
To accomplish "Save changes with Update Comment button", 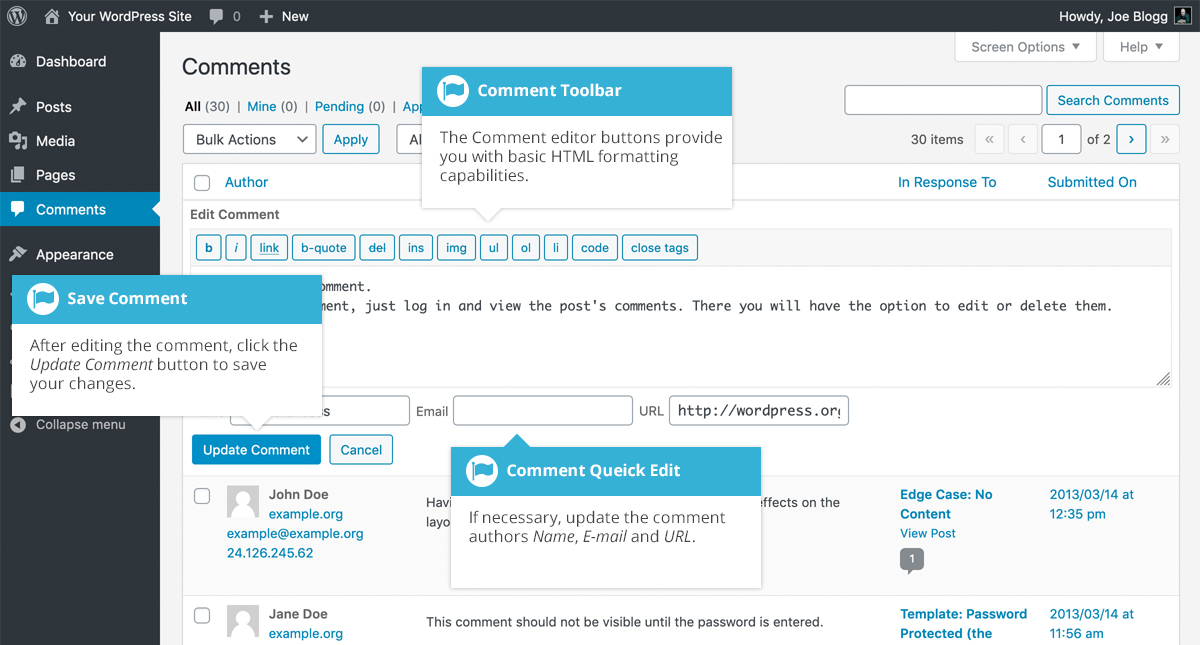I will (x=257, y=450).
